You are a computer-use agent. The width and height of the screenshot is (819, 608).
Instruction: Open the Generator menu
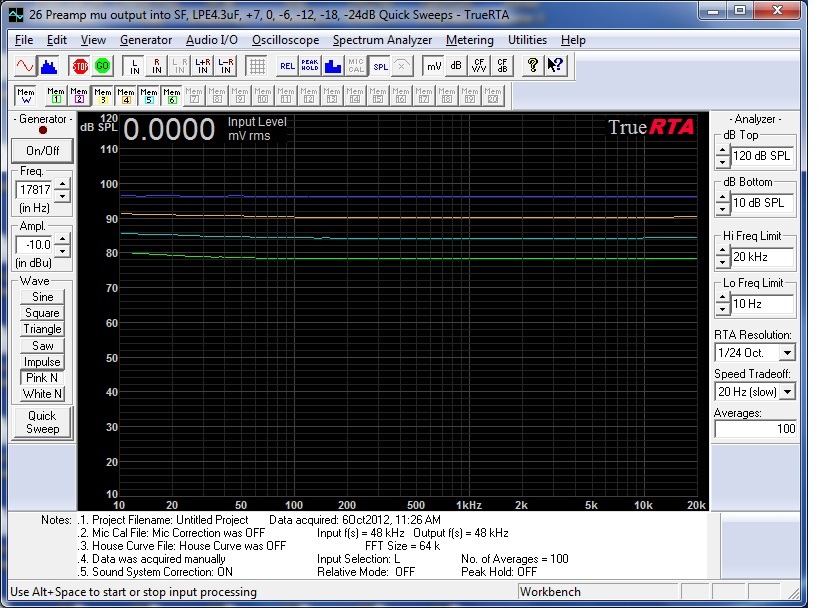pyautogui.click(x=146, y=40)
